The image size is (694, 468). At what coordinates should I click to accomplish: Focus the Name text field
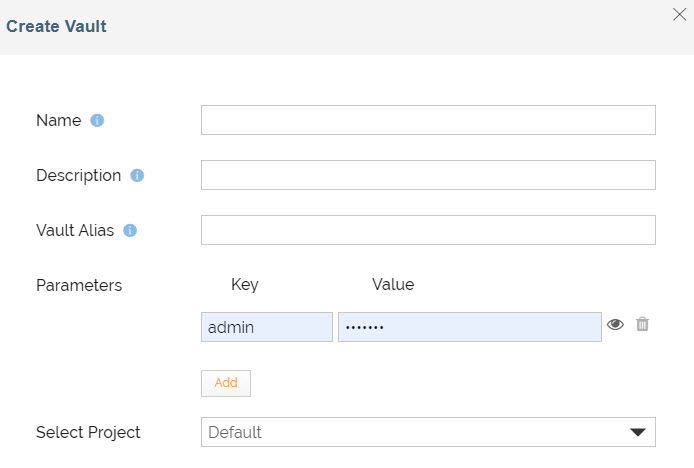coord(427,120)
